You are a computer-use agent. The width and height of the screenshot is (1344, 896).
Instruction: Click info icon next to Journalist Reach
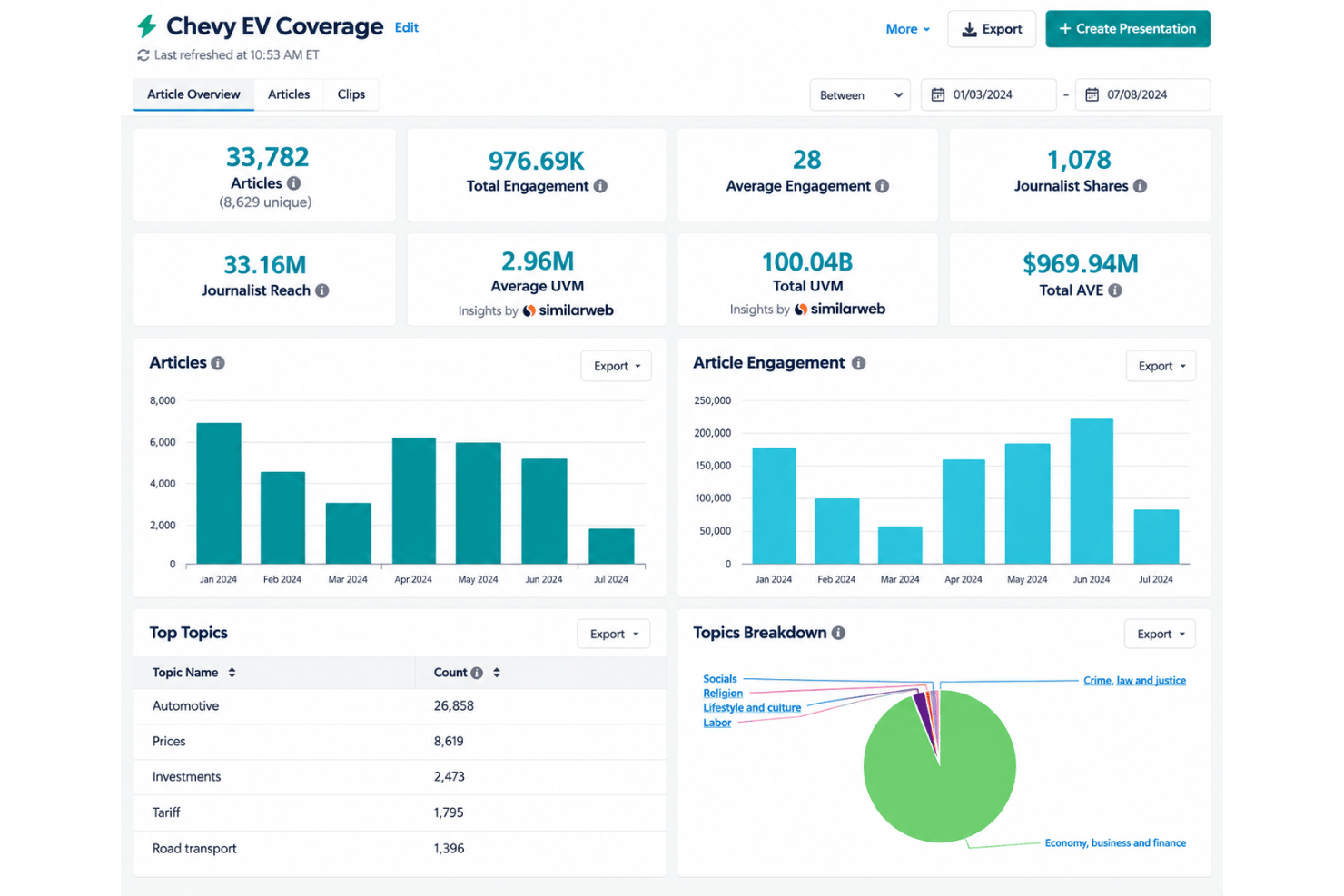[x=321, y=290]
